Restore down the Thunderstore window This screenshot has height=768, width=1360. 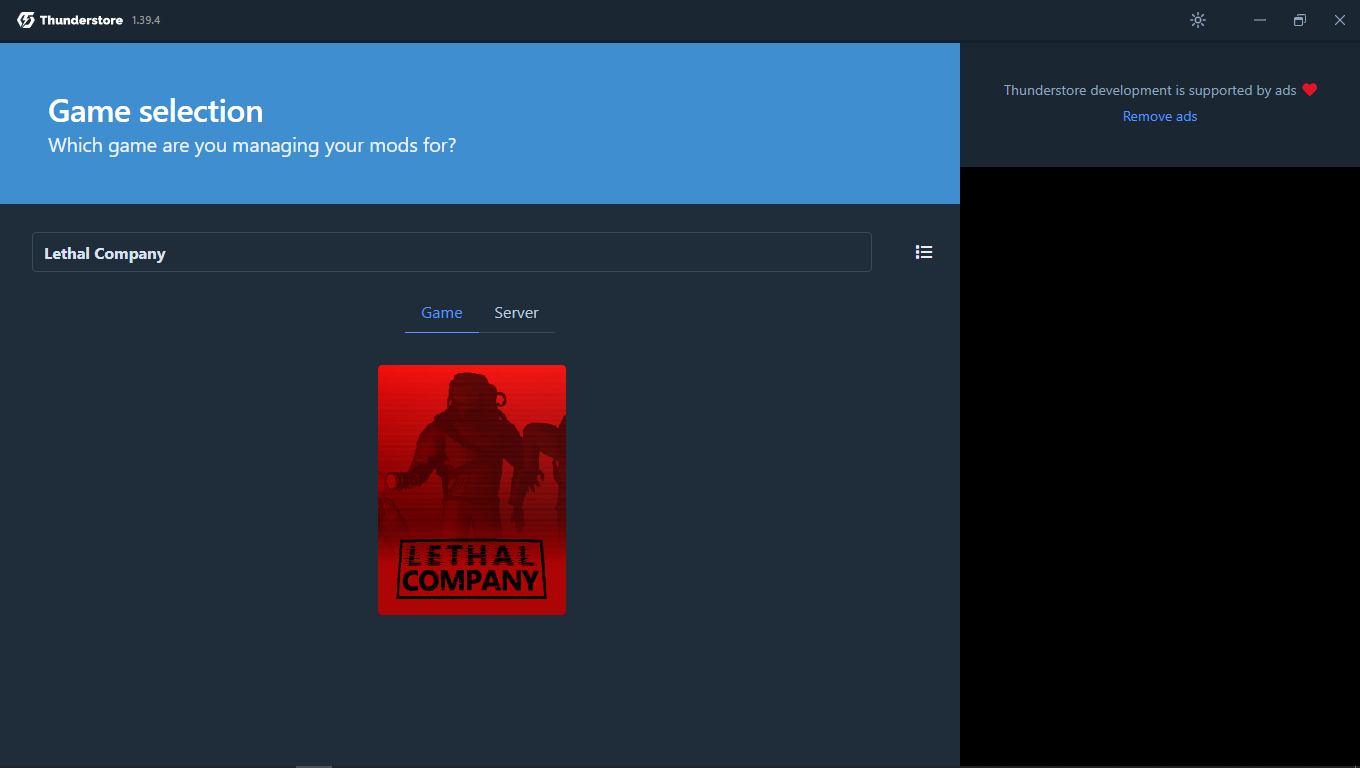[1300, 20]
